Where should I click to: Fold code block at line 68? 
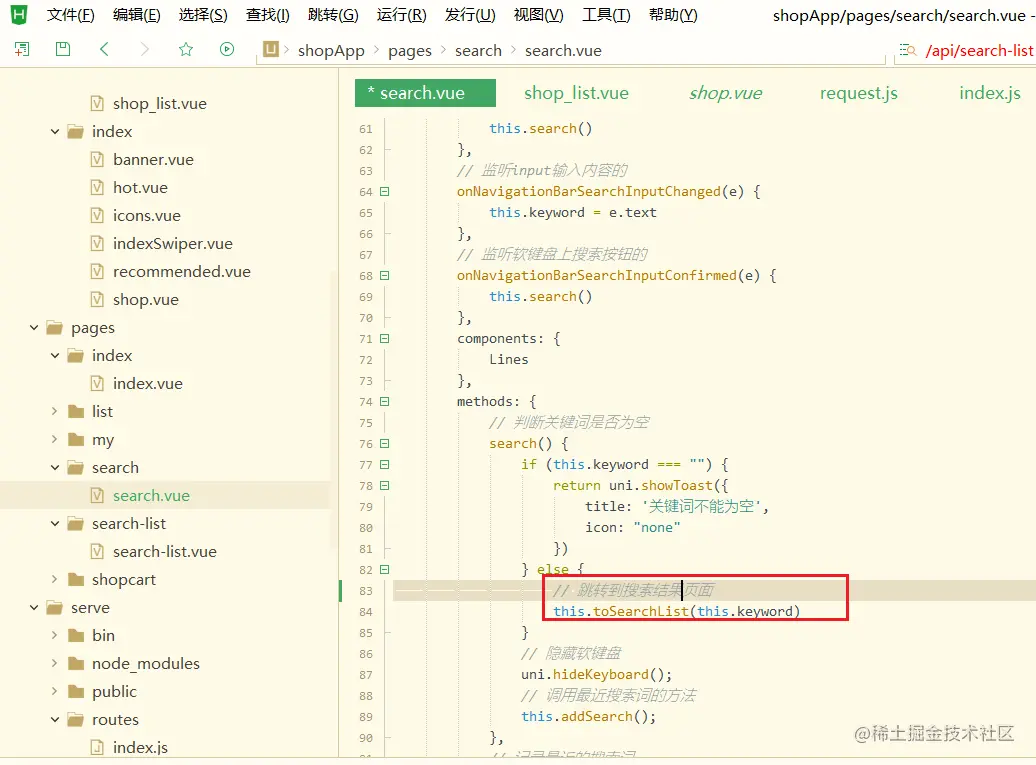tap(385, 275)
